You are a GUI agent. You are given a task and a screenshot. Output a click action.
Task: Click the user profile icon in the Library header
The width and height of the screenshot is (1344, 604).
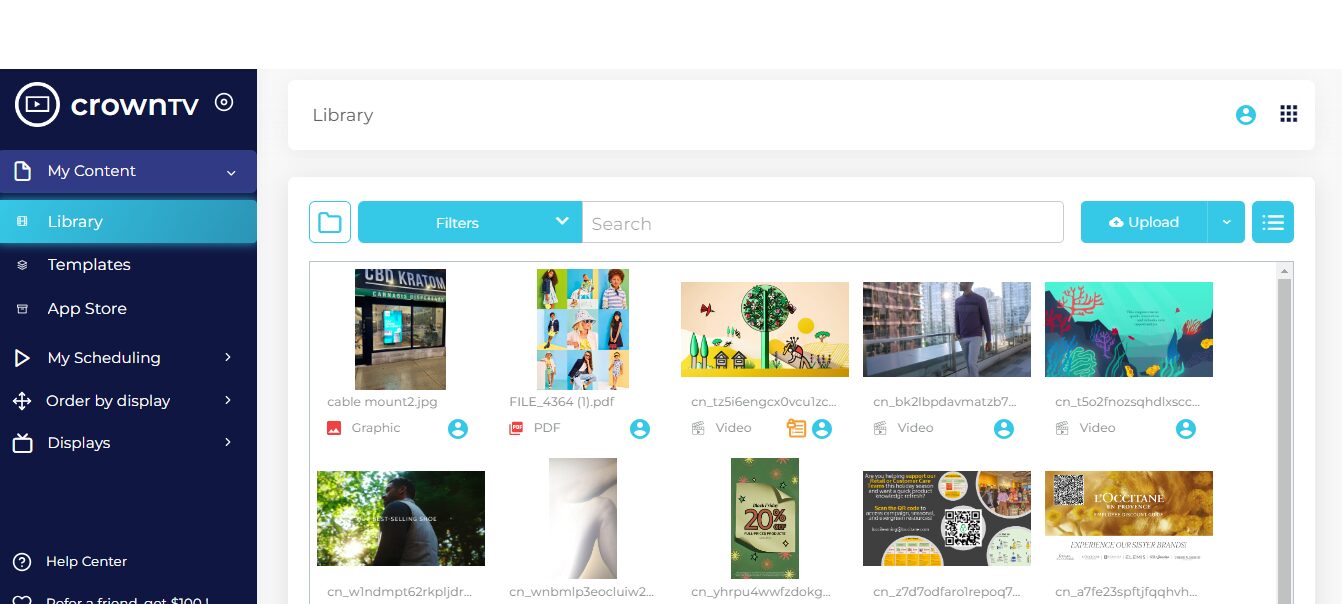pos(1245,114)
